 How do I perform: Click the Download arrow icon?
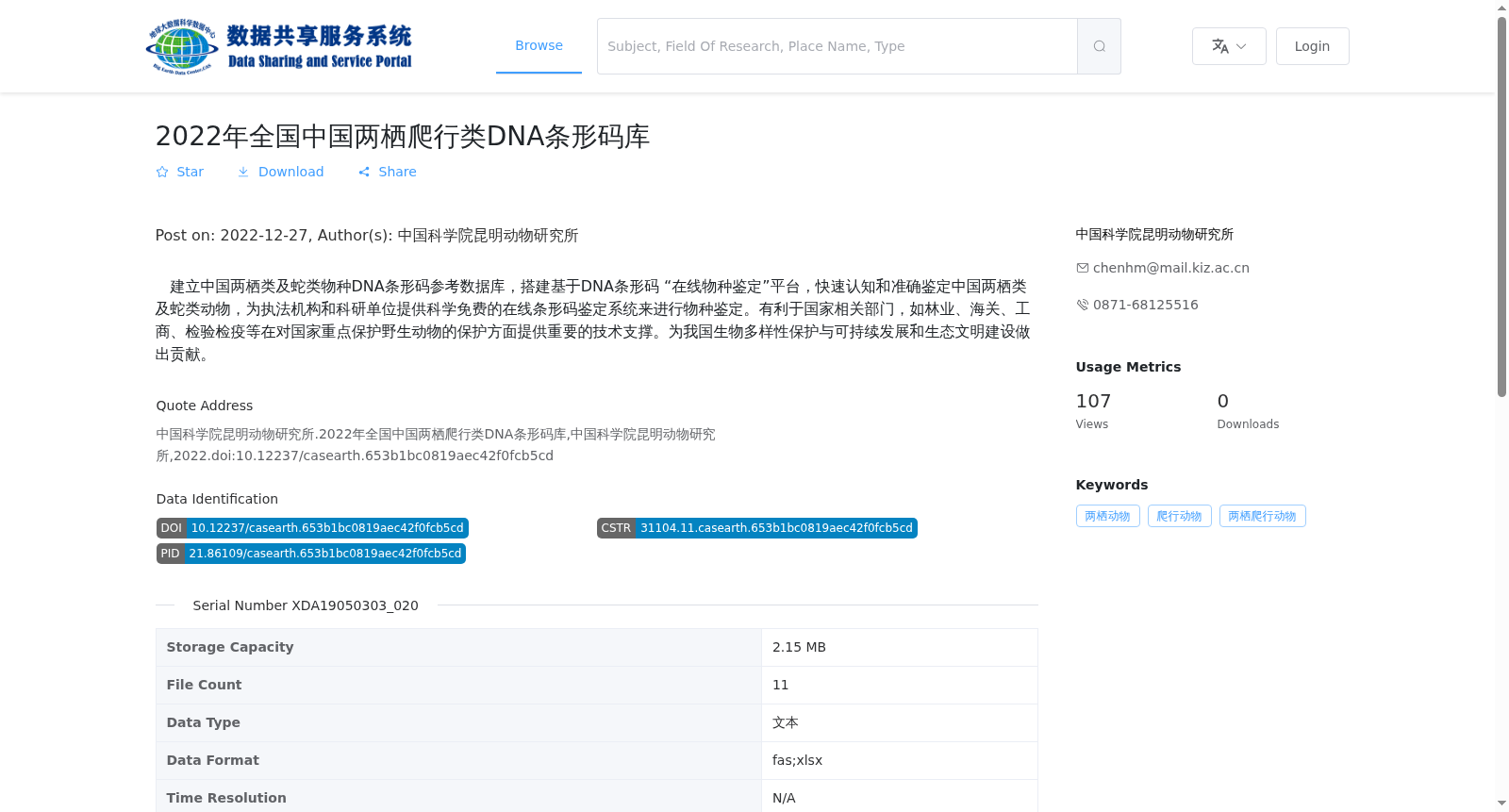[x=243, y=172]
